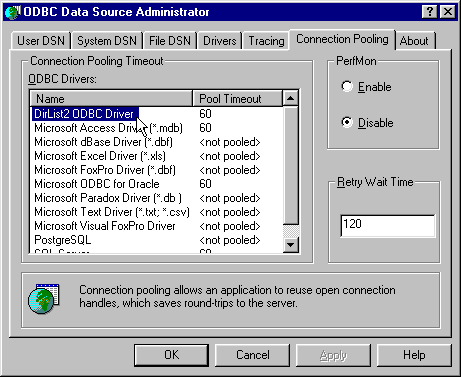Click the Cancel button

(x=252, y=355)
